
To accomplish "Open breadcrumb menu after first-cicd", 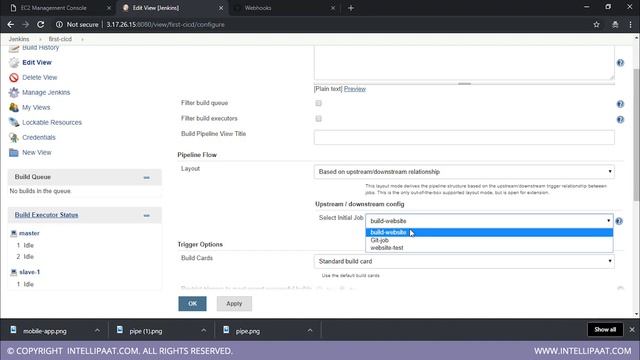I will (x=82, y=39).
